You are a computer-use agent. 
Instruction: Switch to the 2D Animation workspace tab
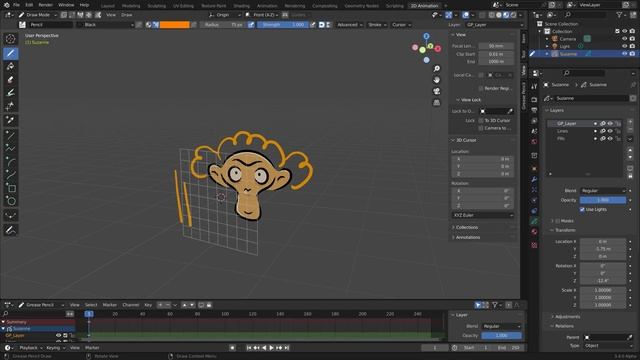(424, 6)
